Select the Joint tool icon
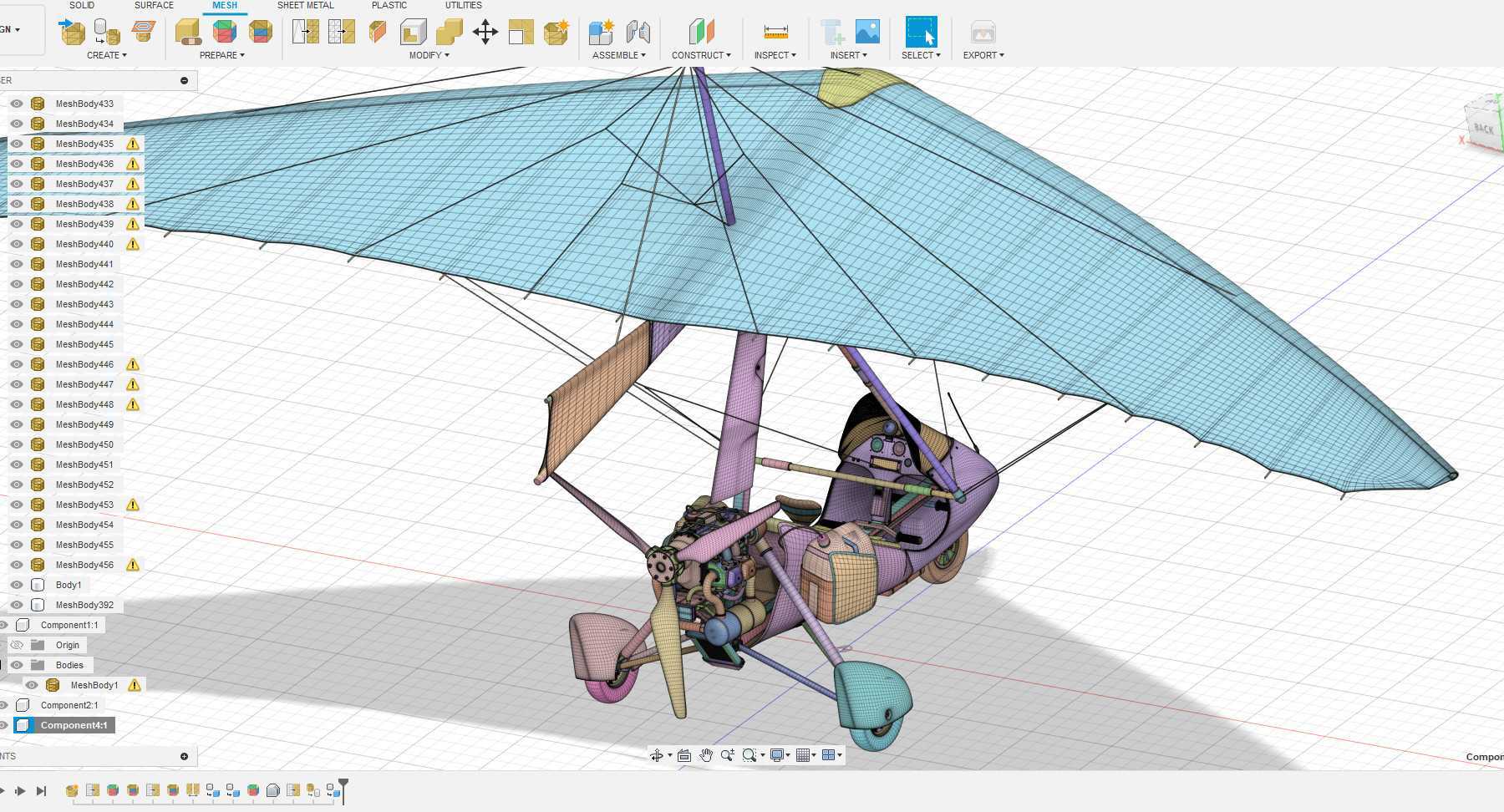Screen dimensions: 1504x812 [x=638, y=32]
